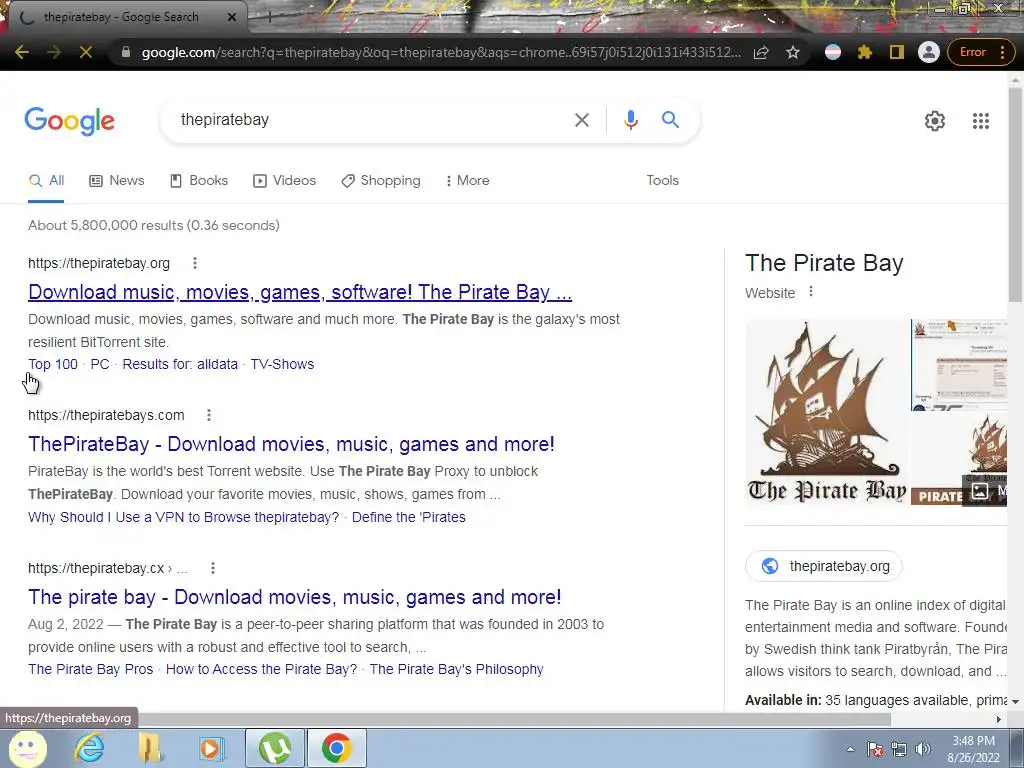Open 'Results for: alldata' sitelink
The width and height of the screenshot is (1024, 768).
180,364
